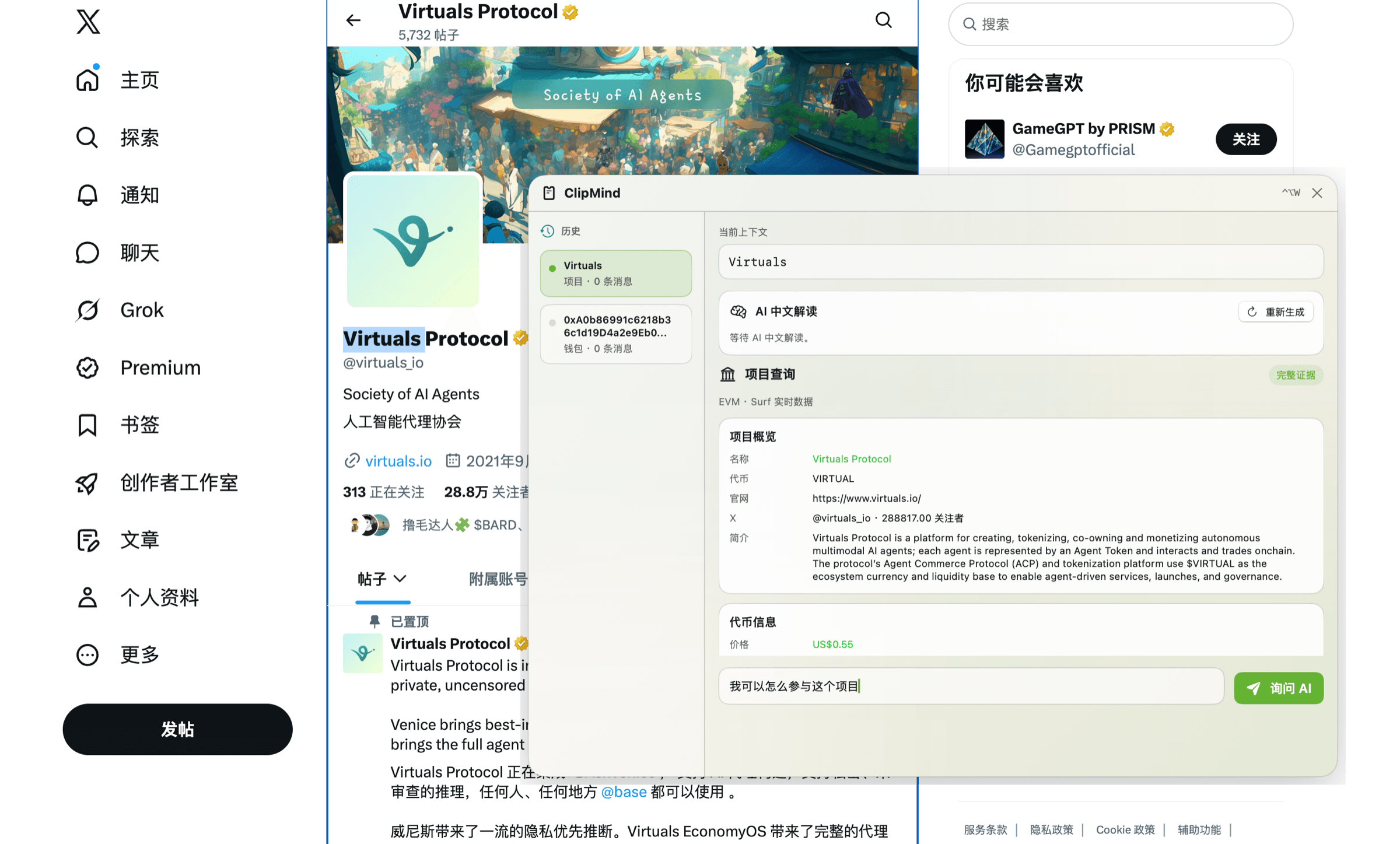Click 重新生成 regenerate button
The width and height of the screenshot is (1400, 844).
[1276, 312]
